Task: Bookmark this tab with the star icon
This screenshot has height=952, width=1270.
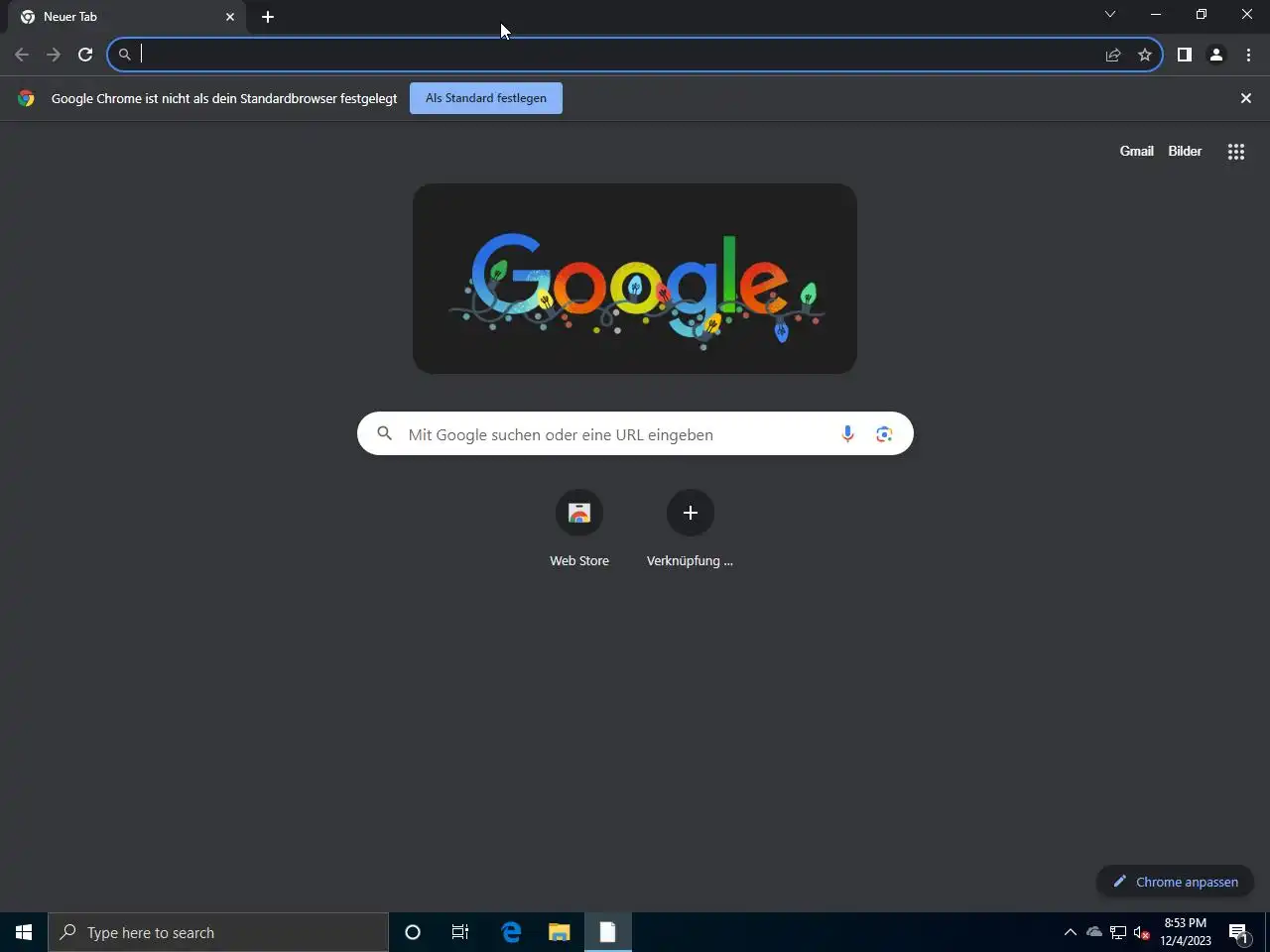Action: pyautogui.click(x=1145, y=55)
